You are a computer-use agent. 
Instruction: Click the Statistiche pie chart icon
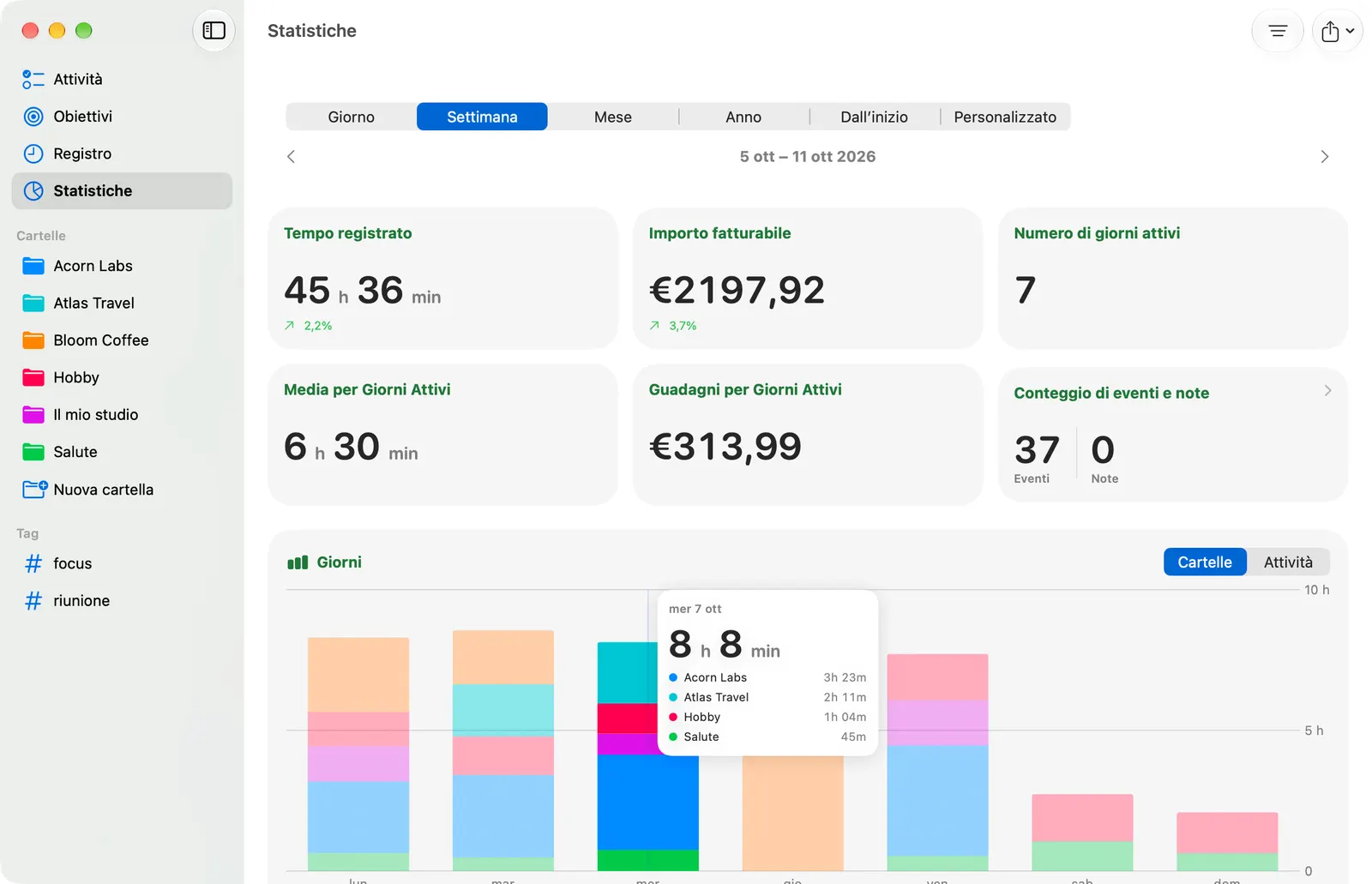33,190
